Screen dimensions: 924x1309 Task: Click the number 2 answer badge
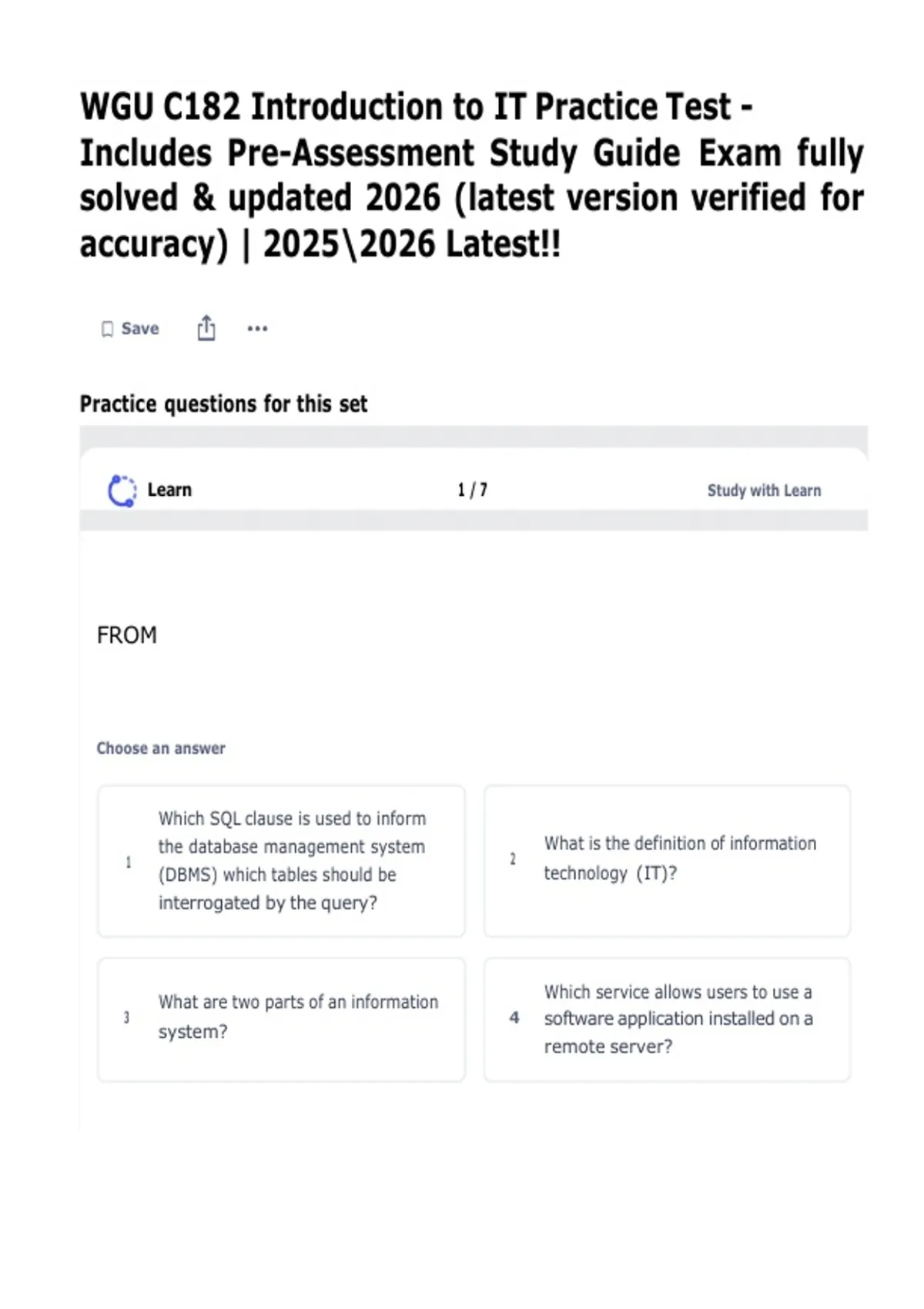(x=513, y=859)
